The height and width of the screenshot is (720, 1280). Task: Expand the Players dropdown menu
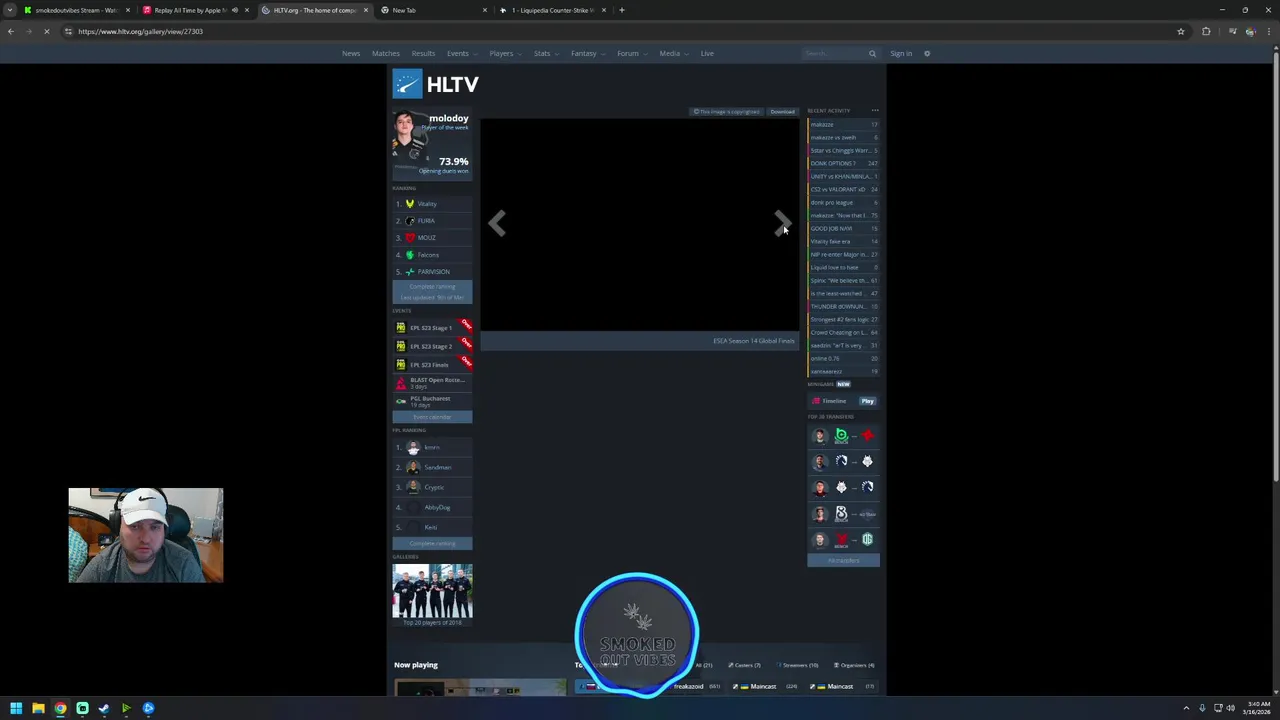pos(504,53)
